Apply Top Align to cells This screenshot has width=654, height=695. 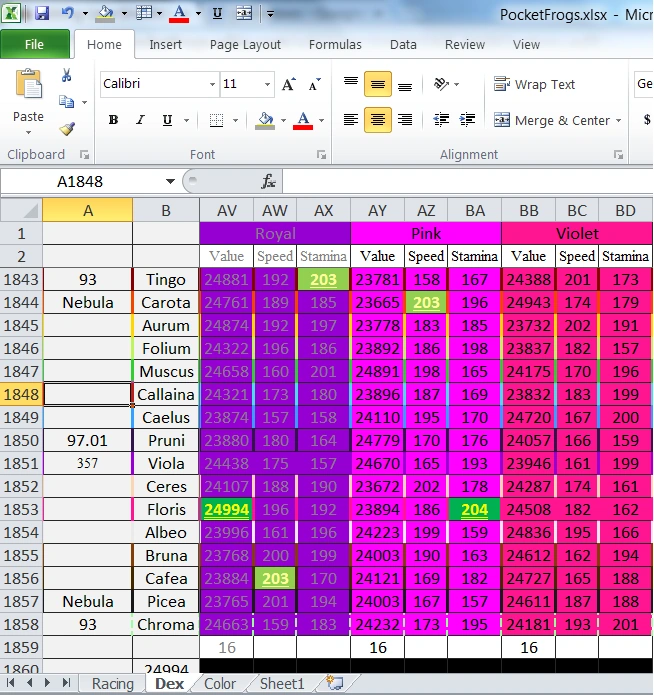tap(351, 84)
